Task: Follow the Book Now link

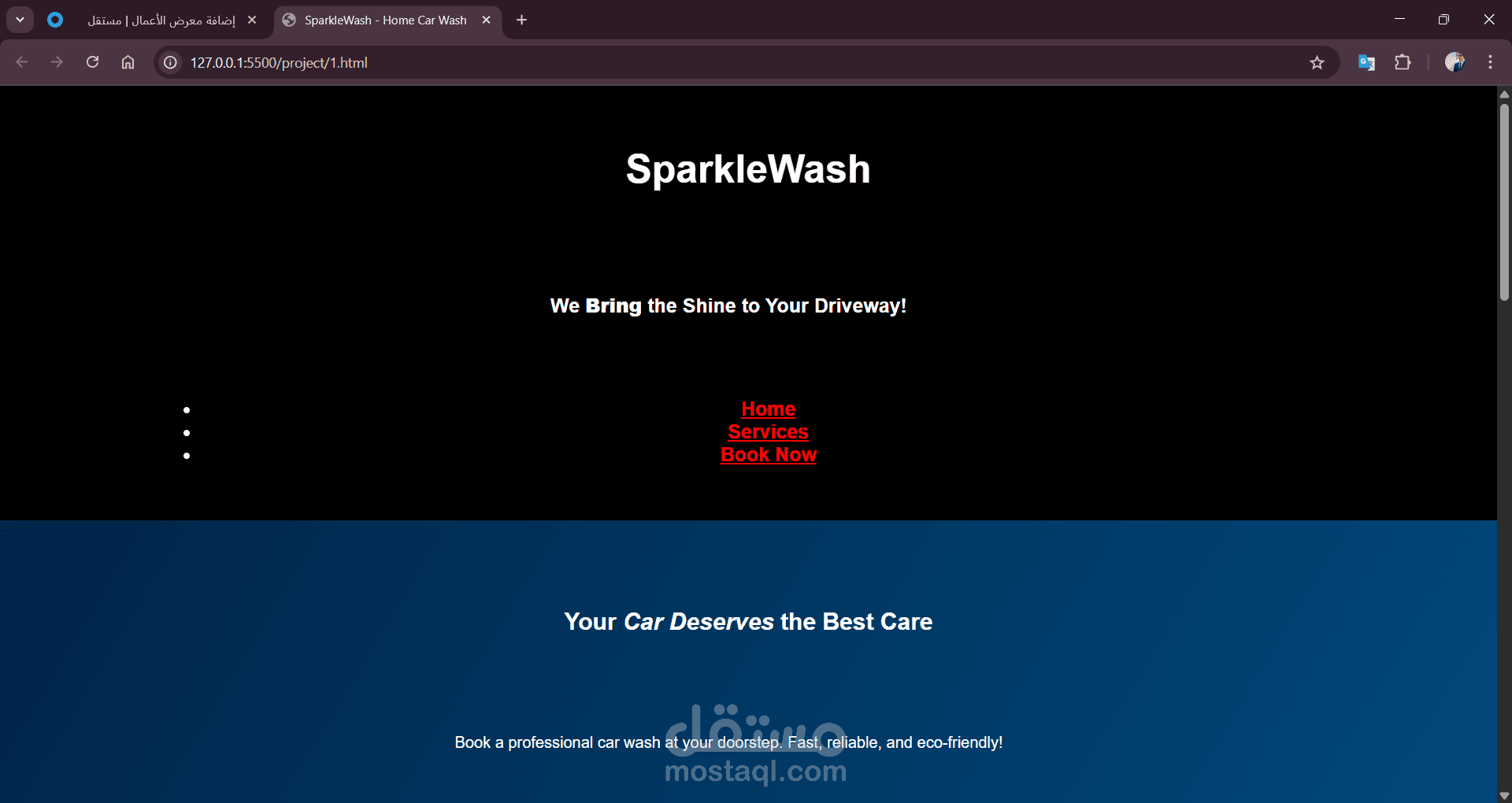Action: 769,455
